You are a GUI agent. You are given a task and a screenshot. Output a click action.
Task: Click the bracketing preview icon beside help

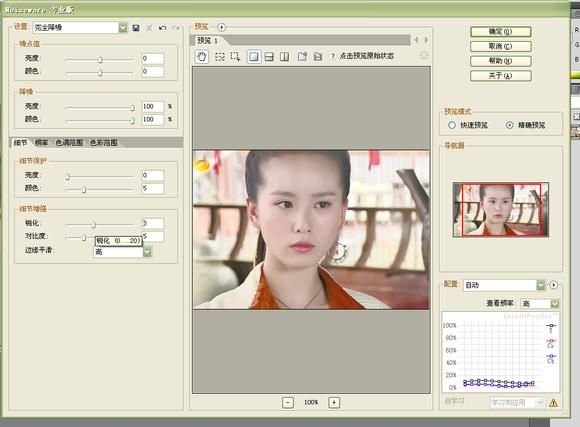pyautogui.click(x=317, y=56)
